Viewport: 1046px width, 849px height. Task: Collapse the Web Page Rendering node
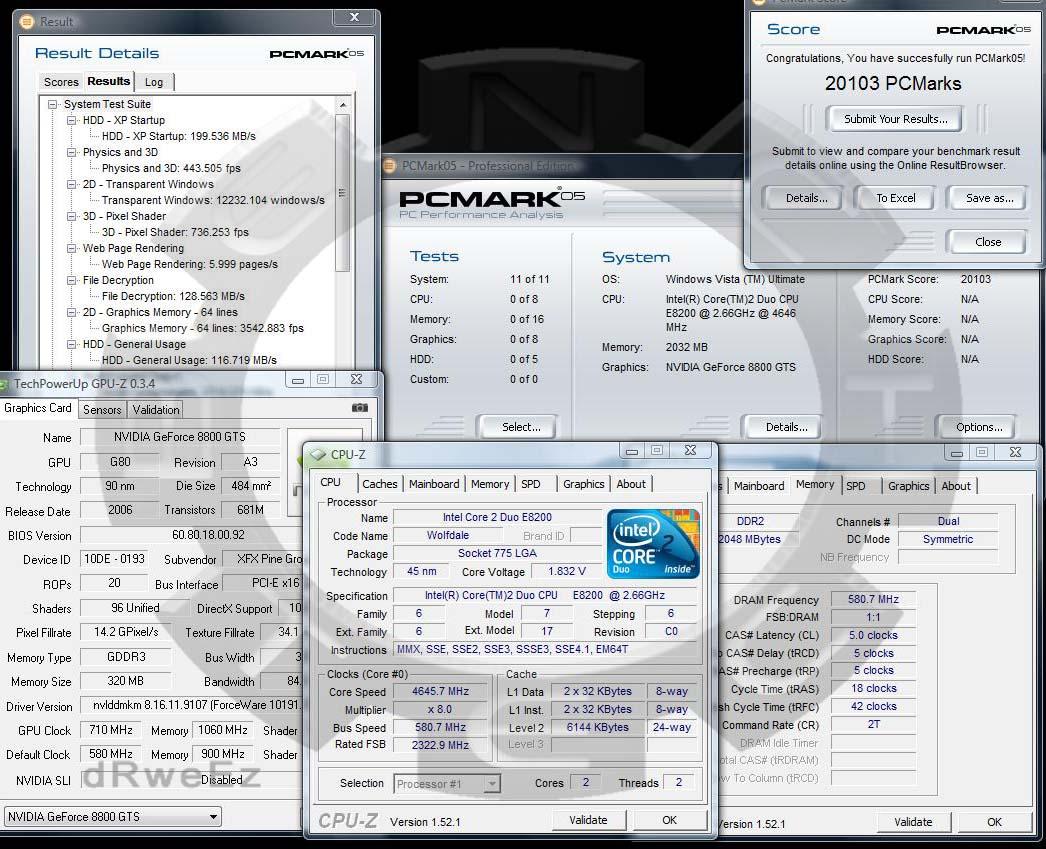tap(71, 248)
